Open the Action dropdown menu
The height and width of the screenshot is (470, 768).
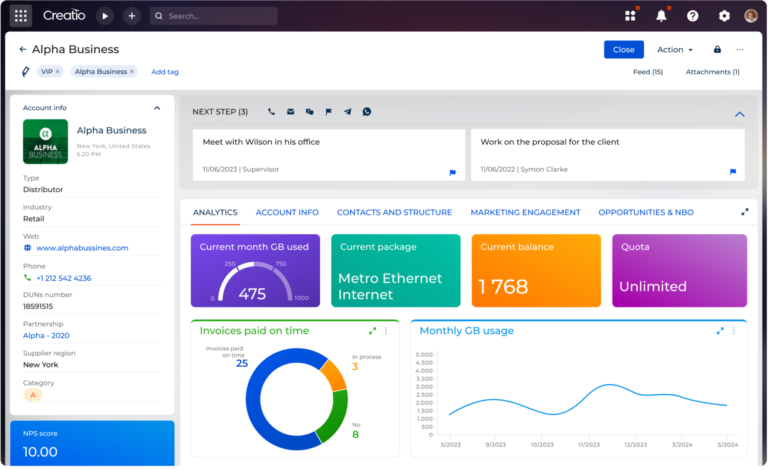pos(675,49)
